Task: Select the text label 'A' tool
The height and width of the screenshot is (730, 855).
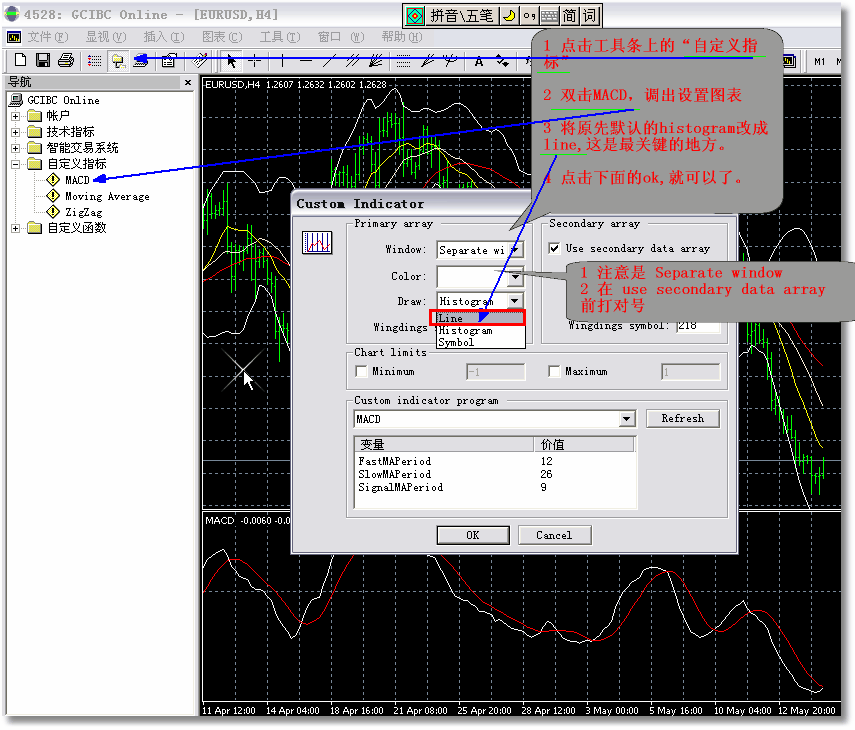Action: [479, 61]
